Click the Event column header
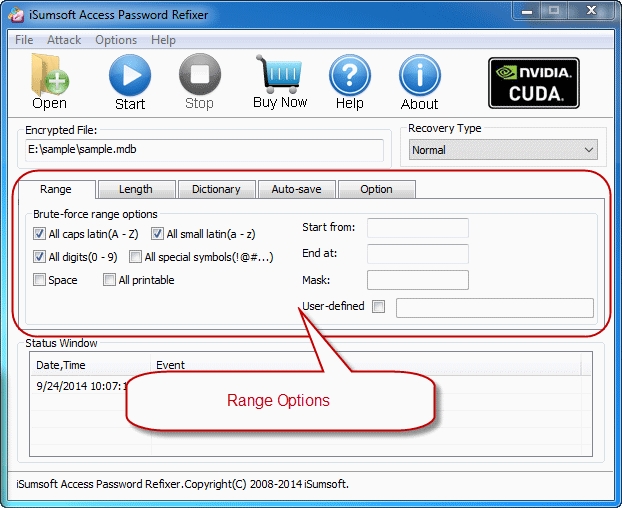 pyautogui.click(x=366, y=365)
